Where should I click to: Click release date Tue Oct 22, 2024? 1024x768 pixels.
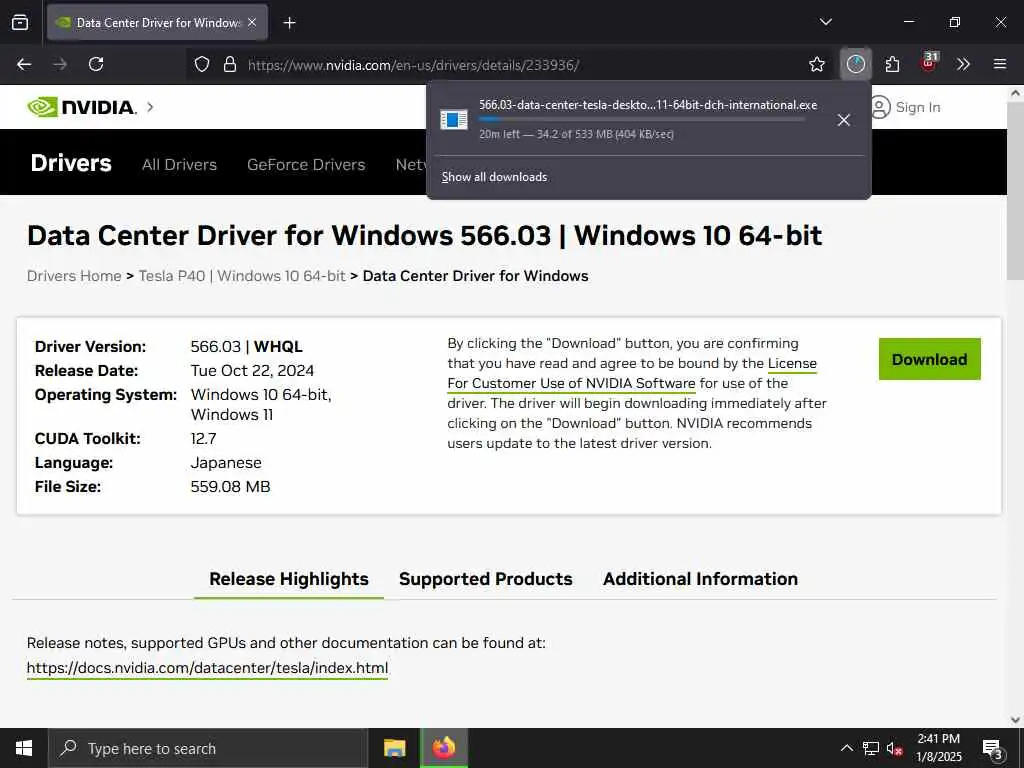(252, 371)
